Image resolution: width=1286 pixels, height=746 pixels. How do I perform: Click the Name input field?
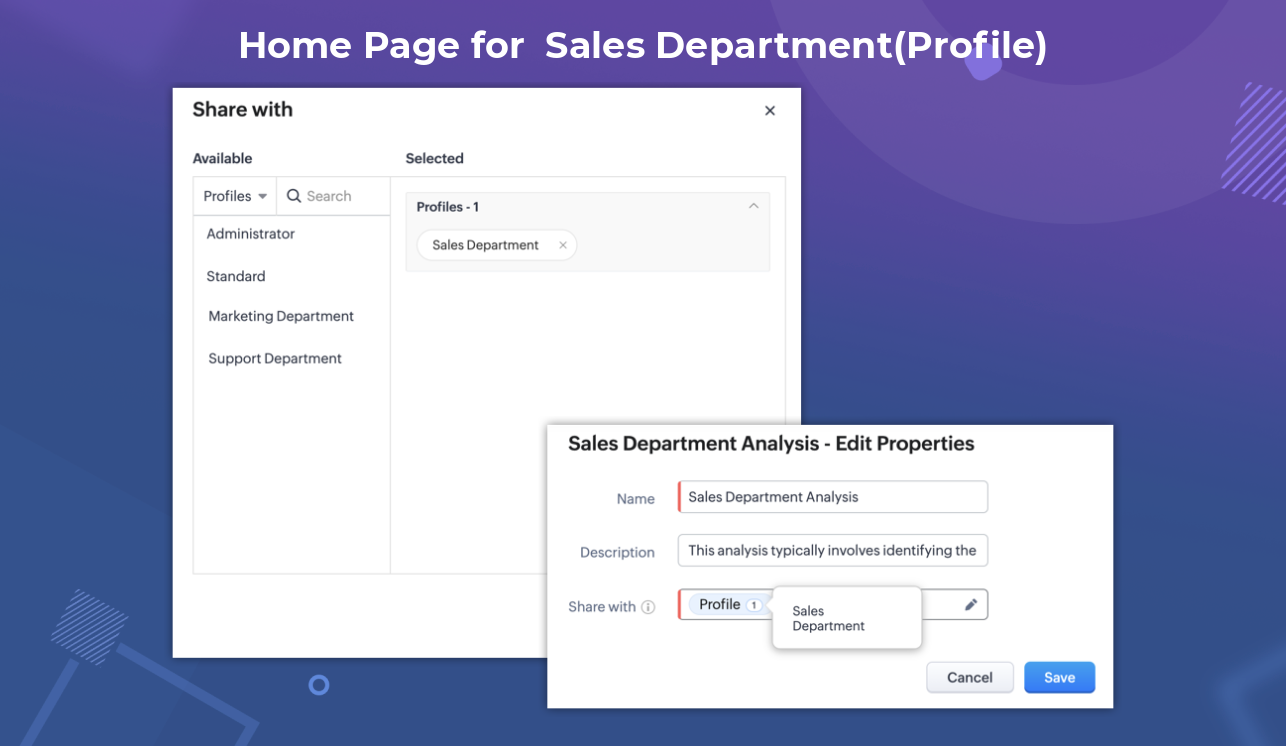[832, 497]
